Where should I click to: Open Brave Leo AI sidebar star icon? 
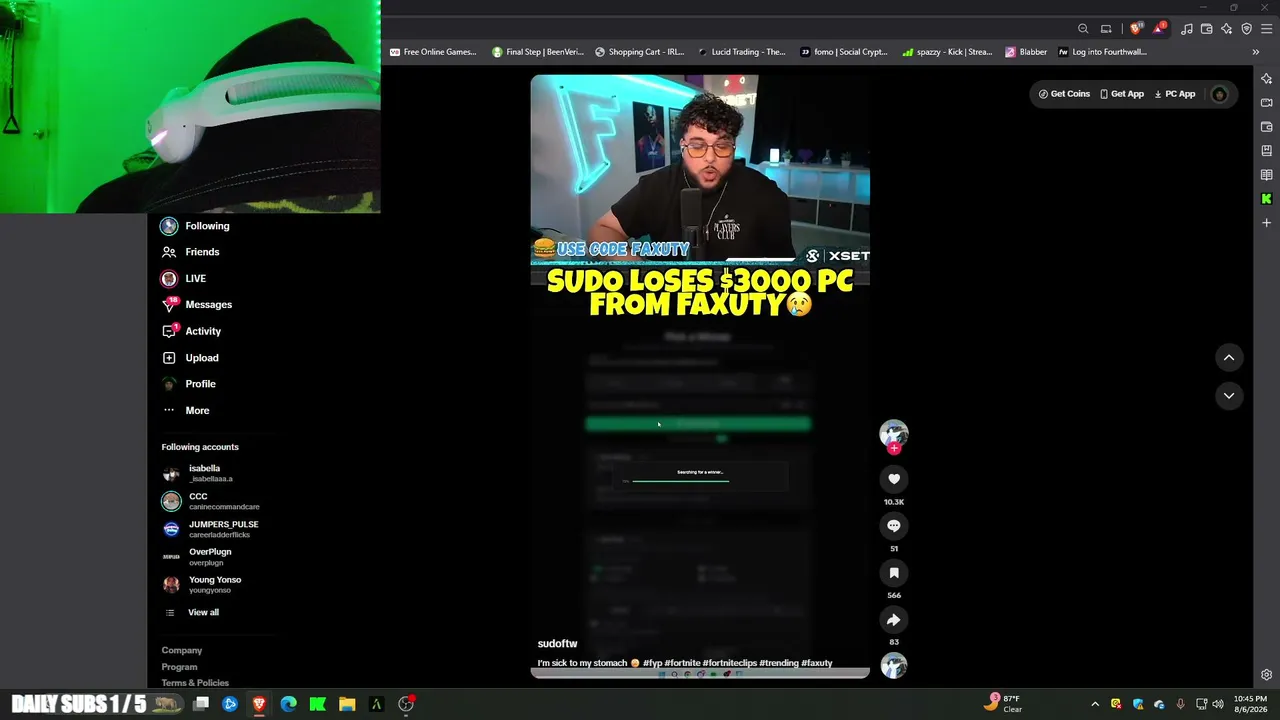(x=1266, y=79)
